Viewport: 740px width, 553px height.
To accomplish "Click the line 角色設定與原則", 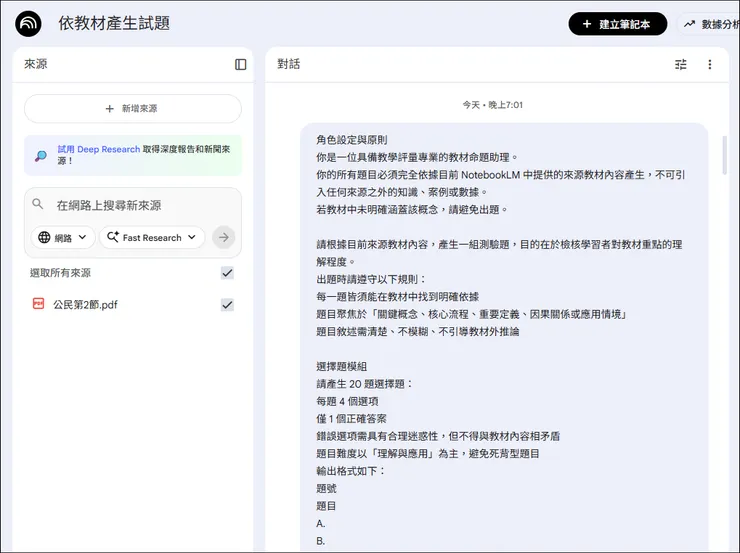I will [x=352, y=140].
